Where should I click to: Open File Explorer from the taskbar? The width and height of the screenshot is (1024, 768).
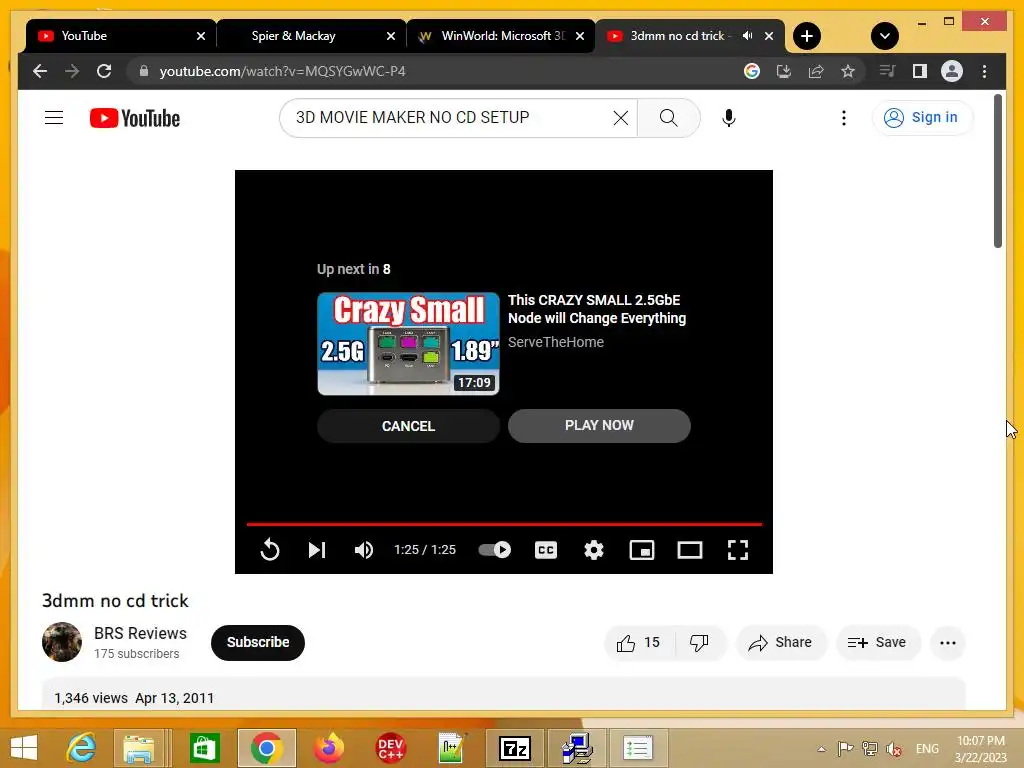pos(139,748)
